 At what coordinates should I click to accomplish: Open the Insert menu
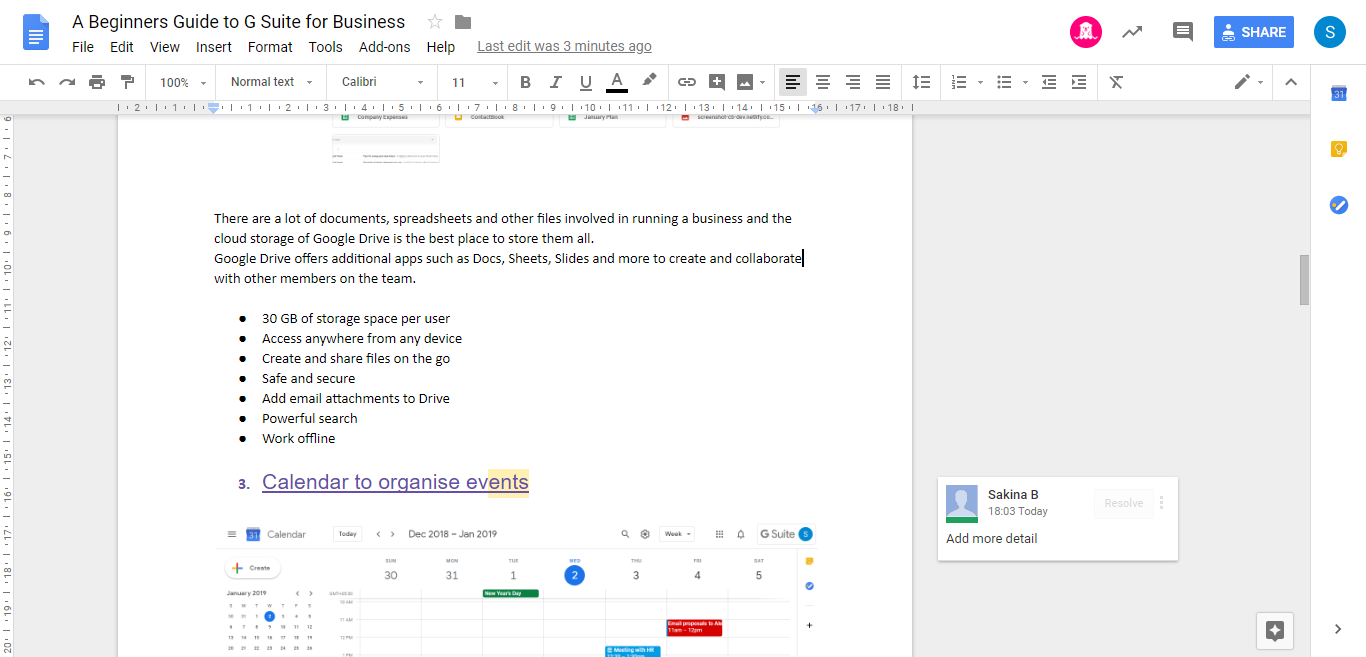tap(214, 47)
